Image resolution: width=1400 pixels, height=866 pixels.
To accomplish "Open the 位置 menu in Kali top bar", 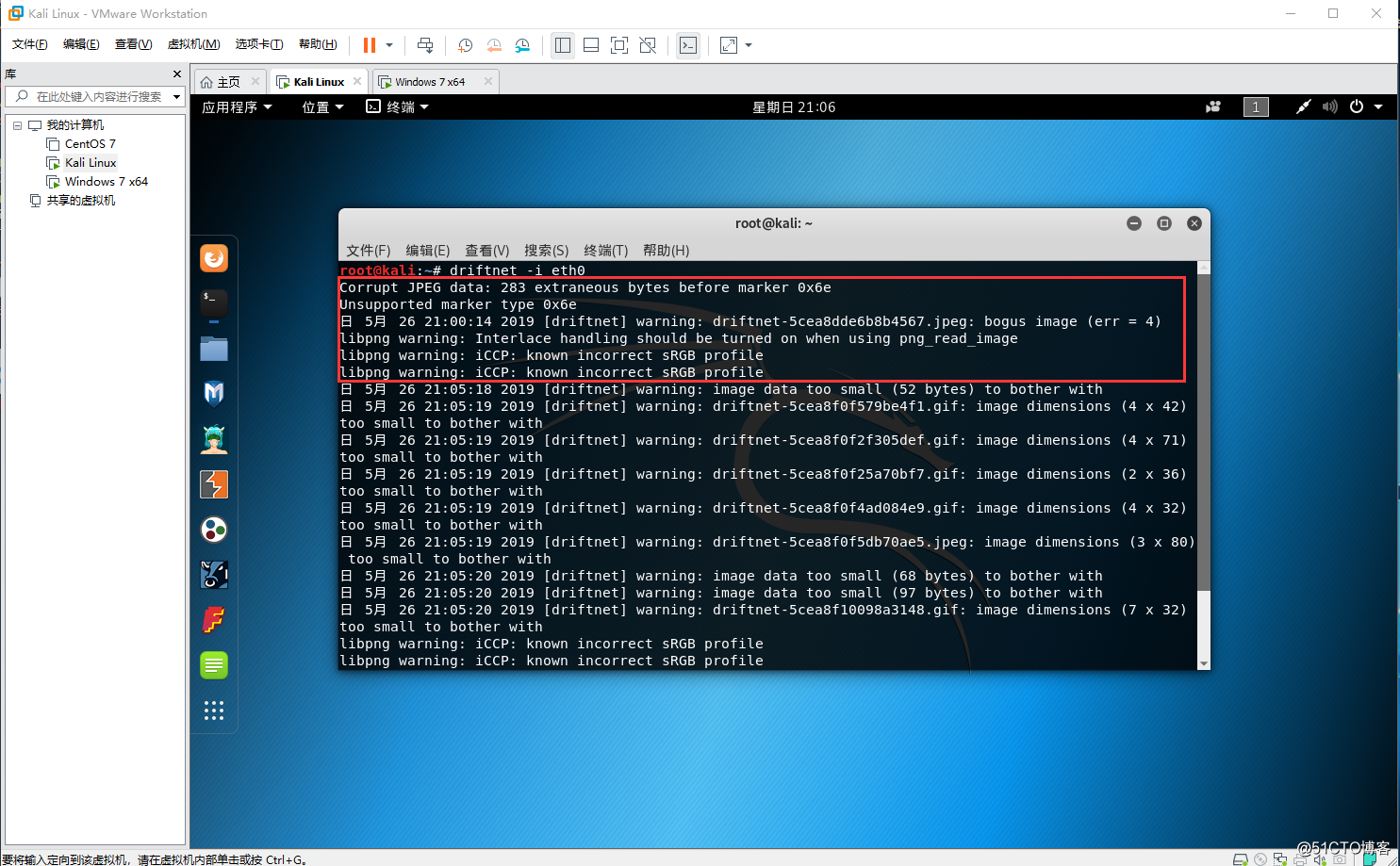I will pyautogui.click(x=322, y=106).
